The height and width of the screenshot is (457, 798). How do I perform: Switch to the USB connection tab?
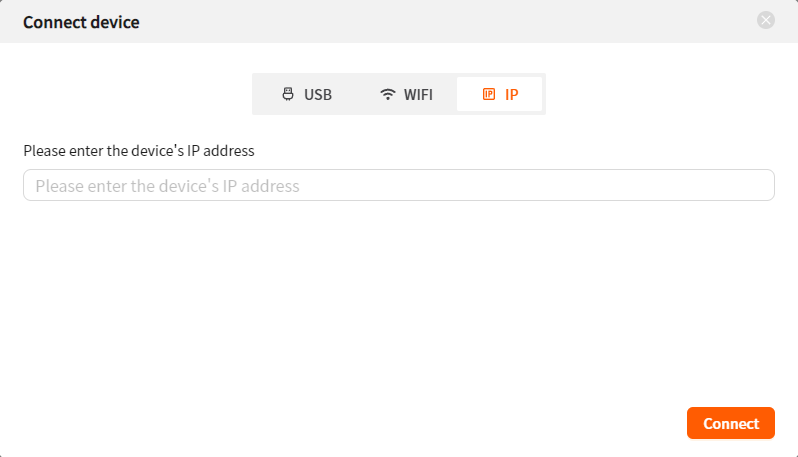pos(307,94)
